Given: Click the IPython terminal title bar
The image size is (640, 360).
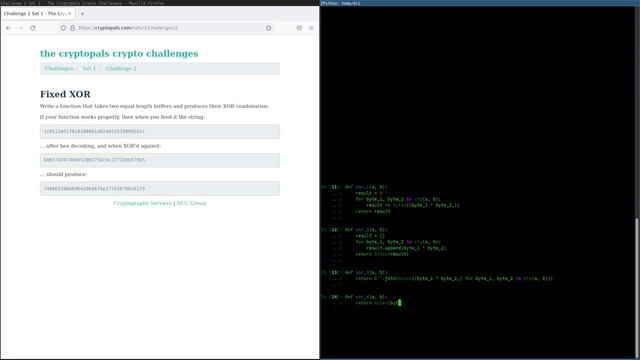Looking at the screenshot, I should 480,3.
